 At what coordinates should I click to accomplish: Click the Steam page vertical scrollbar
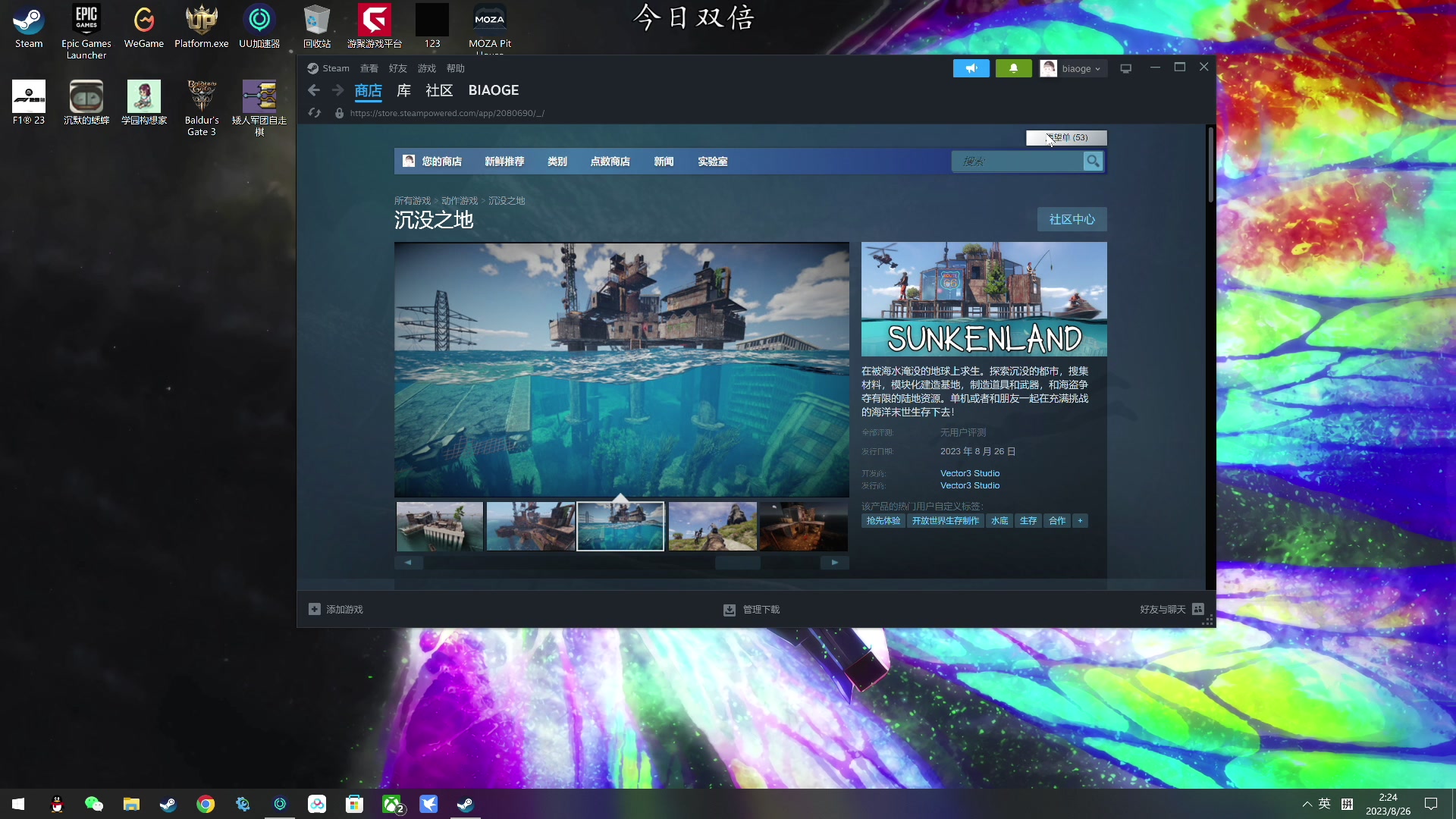pyautogui.click(x=1210, y=165)
